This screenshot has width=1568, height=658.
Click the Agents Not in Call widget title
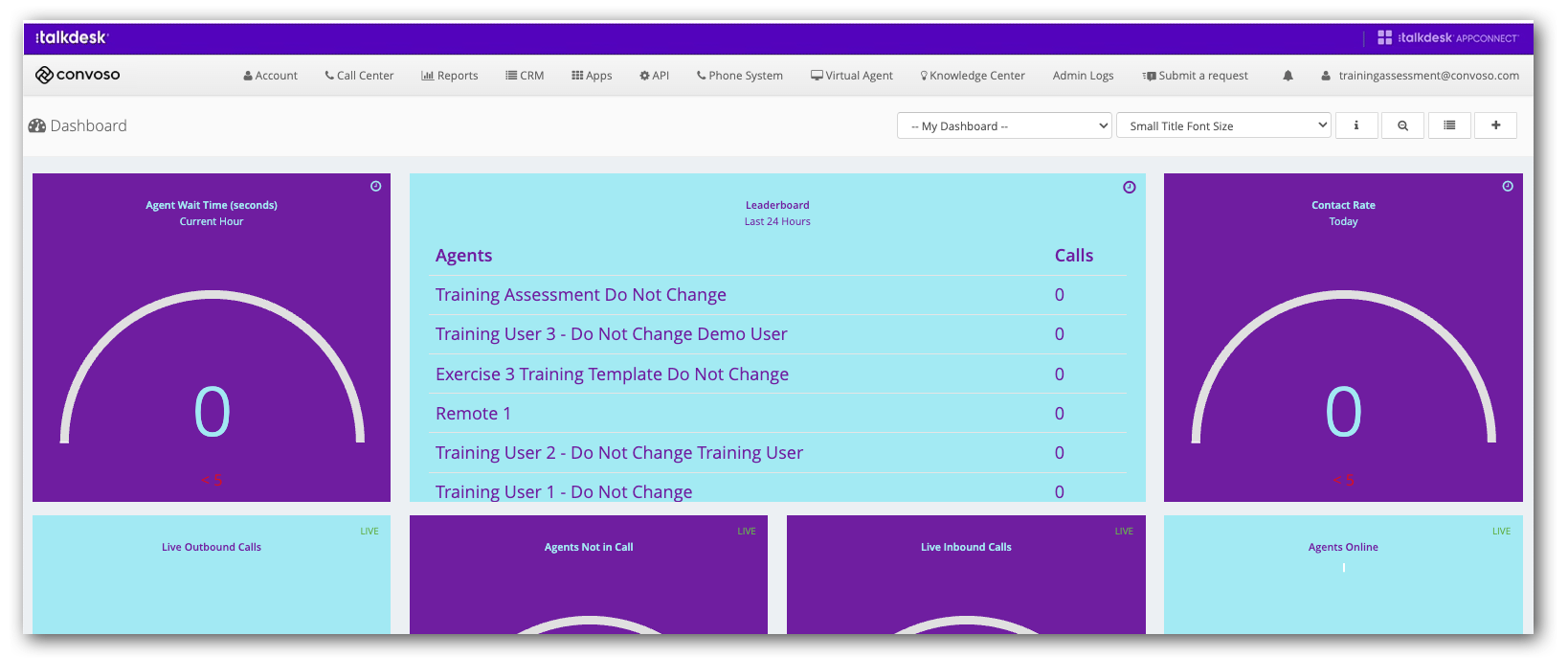point(589,547)
